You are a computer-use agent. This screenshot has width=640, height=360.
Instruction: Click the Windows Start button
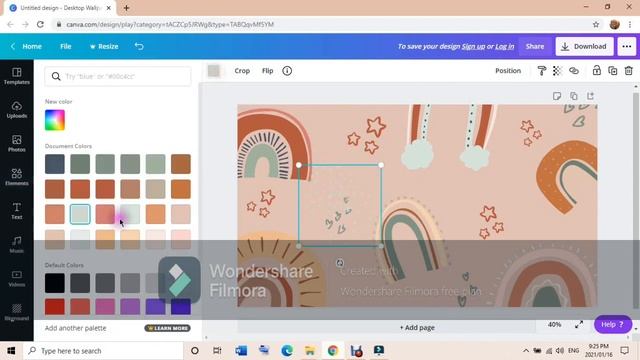[x=11, y=351]
